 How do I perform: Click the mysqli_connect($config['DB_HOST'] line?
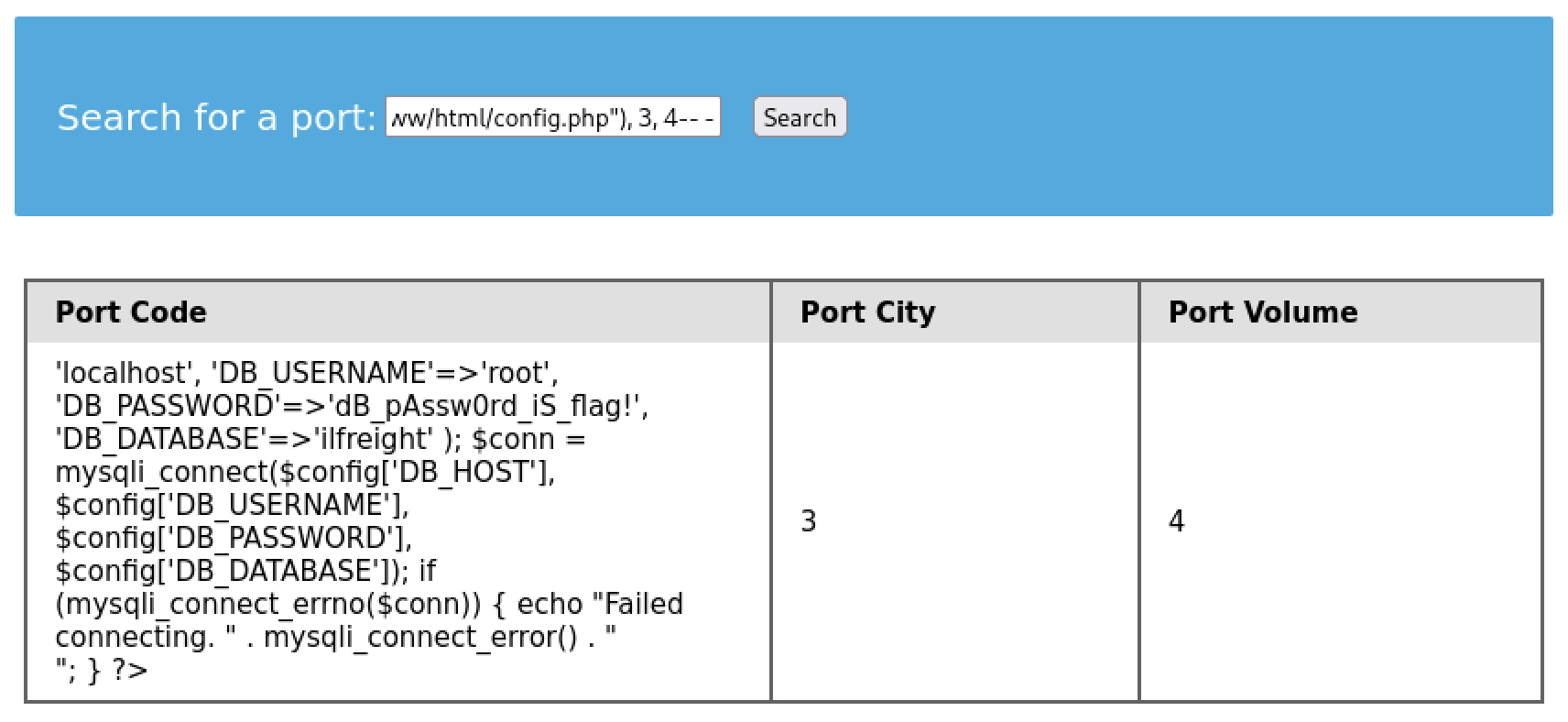tap(305, 472)
